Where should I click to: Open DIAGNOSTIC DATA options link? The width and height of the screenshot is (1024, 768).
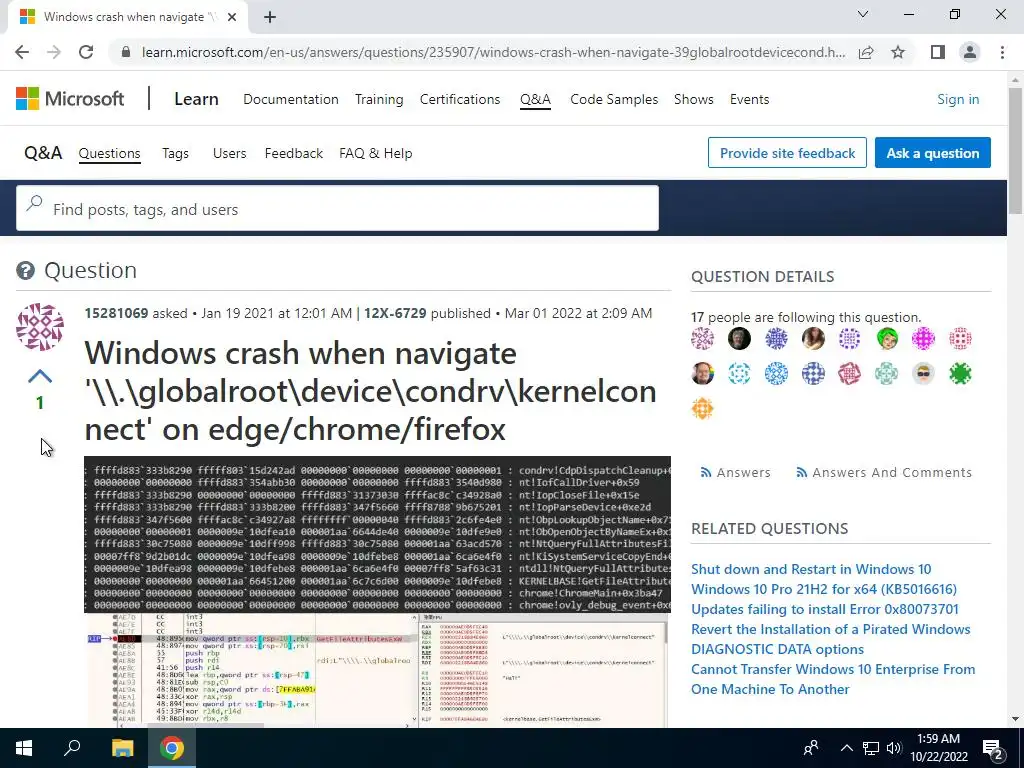pos(777,650)
